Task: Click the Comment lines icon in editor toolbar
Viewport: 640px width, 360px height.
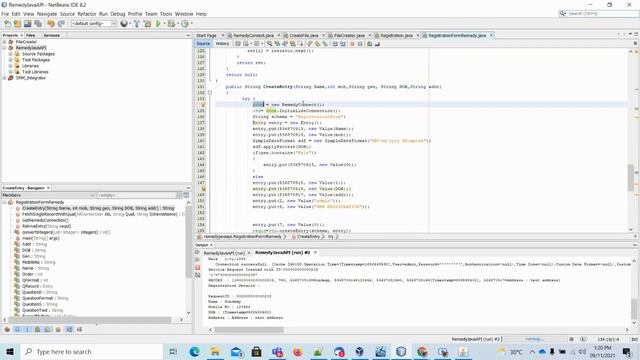Action: (x=369, y=44)
